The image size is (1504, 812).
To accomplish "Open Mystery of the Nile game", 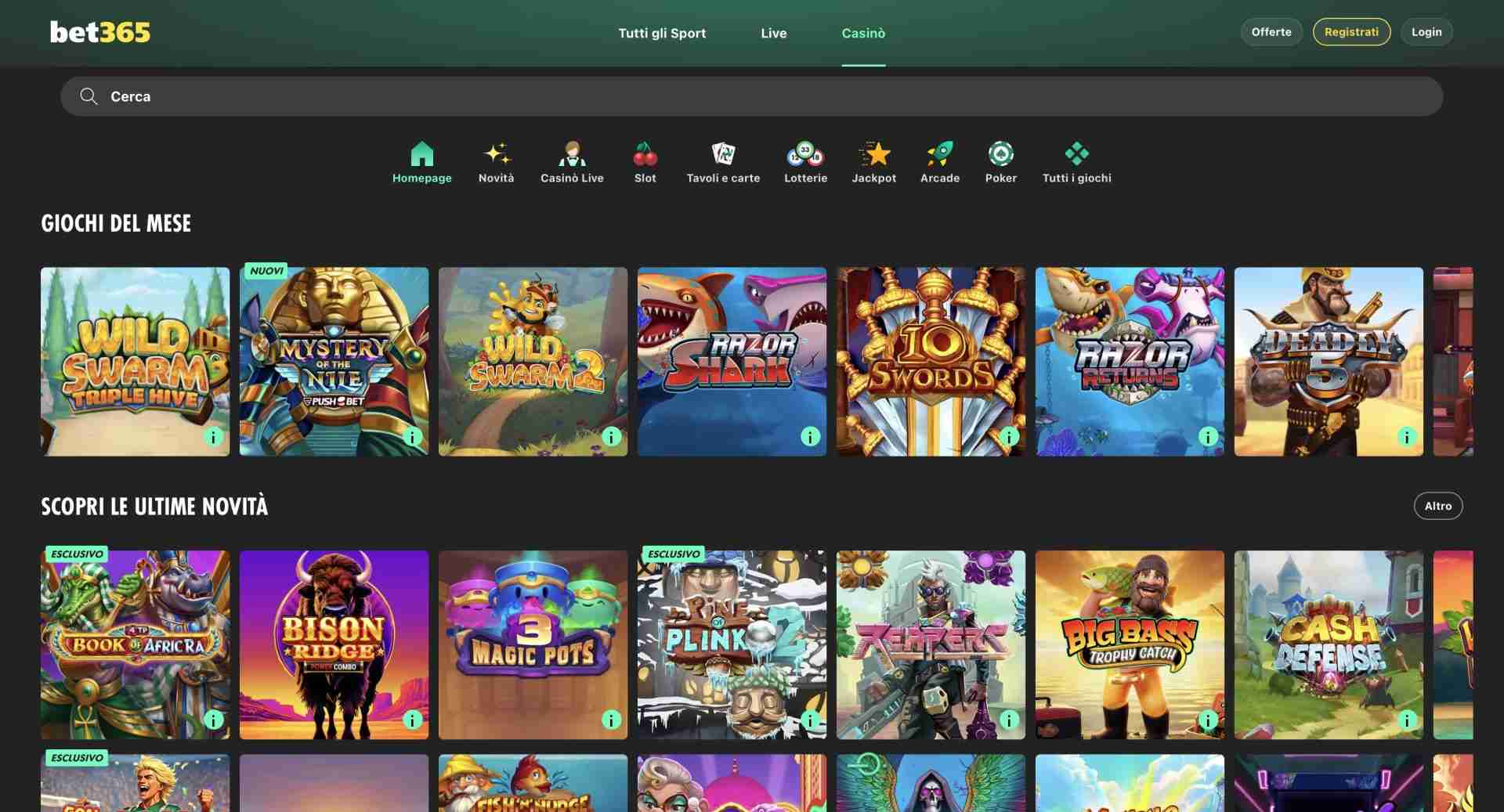I will [334, 362].
